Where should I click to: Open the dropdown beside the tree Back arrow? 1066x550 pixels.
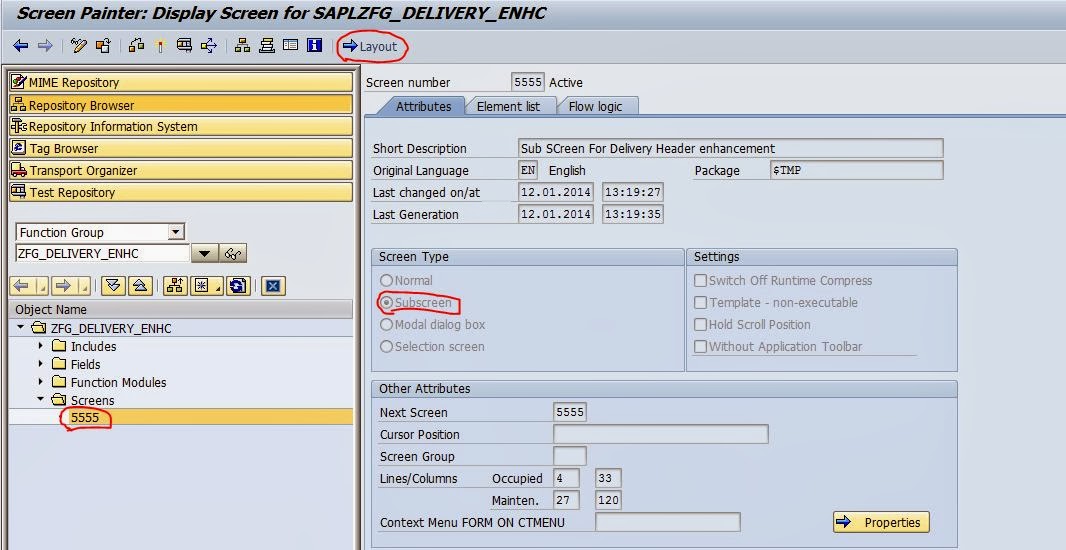click(41, 286)
